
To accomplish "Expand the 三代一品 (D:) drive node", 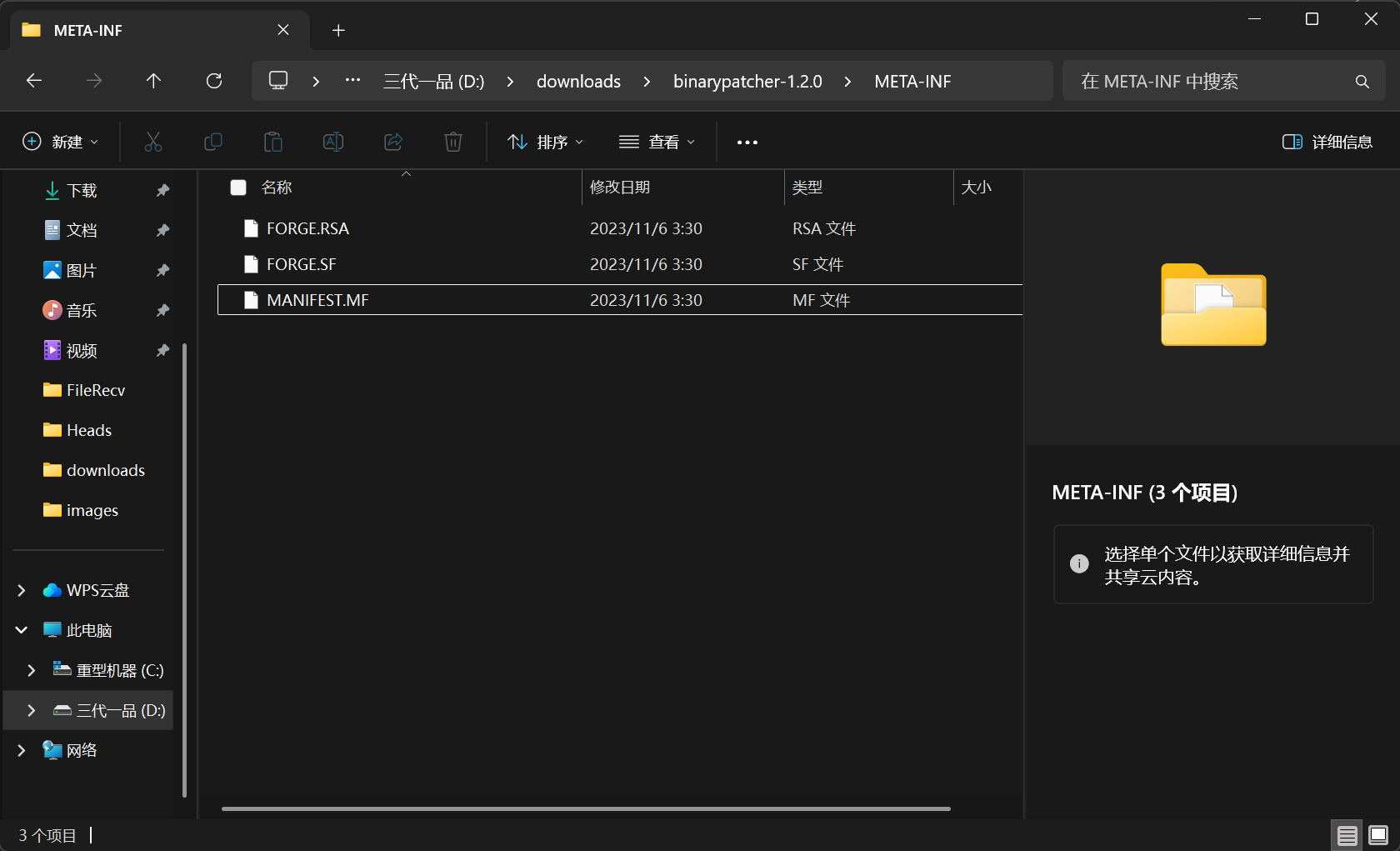I will coord(32,710).
